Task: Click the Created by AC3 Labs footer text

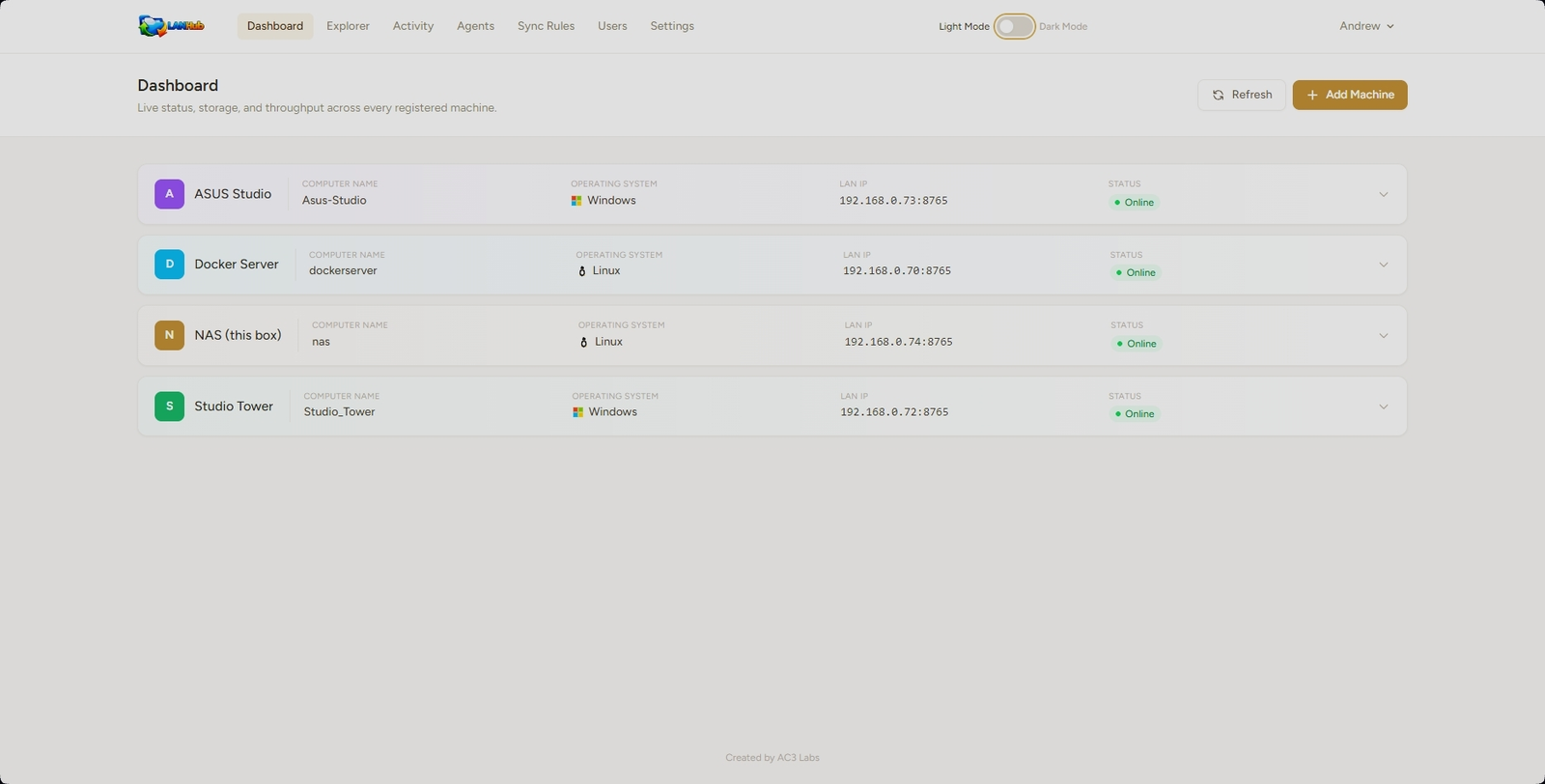Action: click(x=772, y=758)
